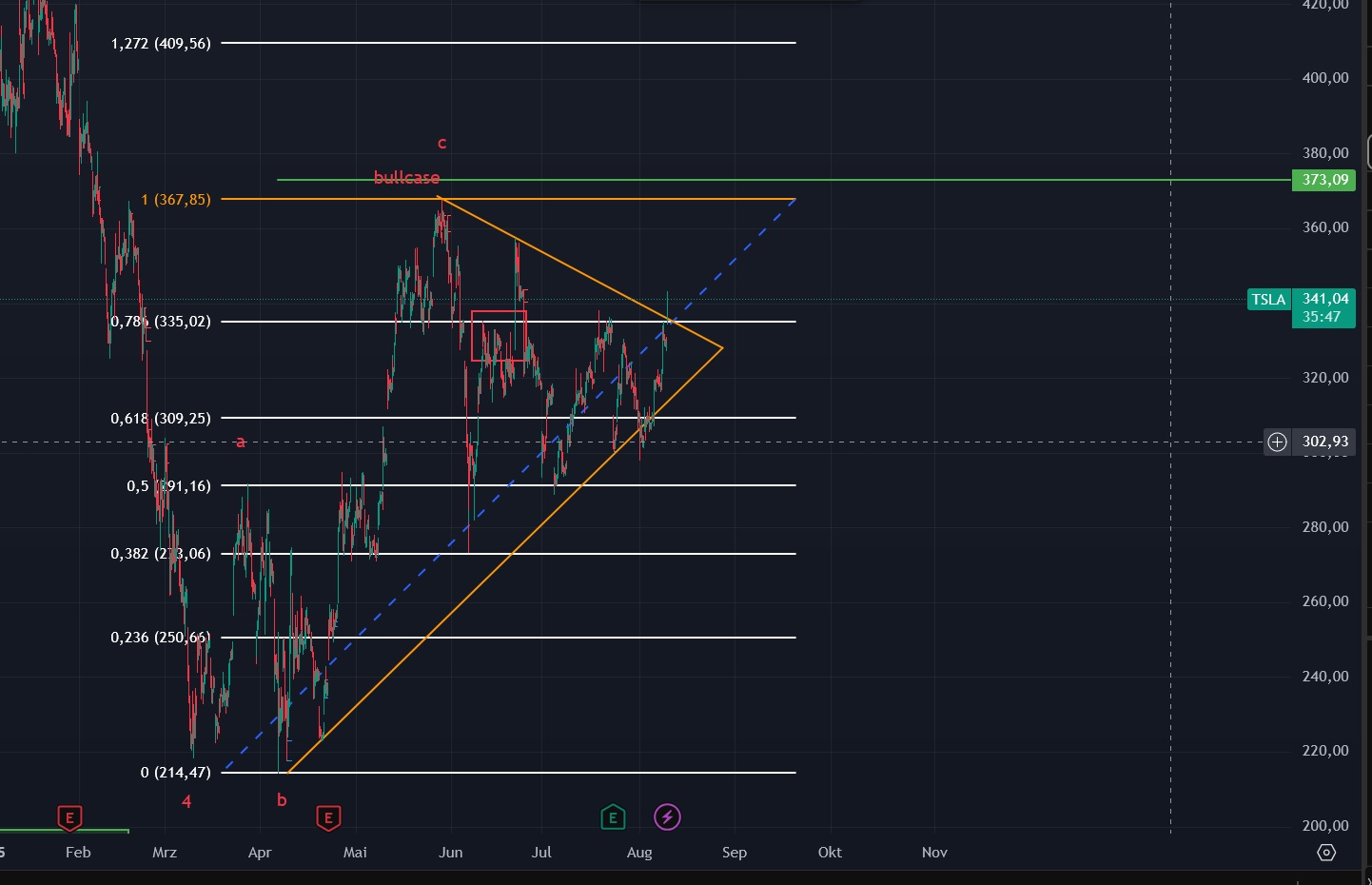This screenshot has height=885, width=1372.
Task: Select the red rectangle drawing
Action: (499, 336)
